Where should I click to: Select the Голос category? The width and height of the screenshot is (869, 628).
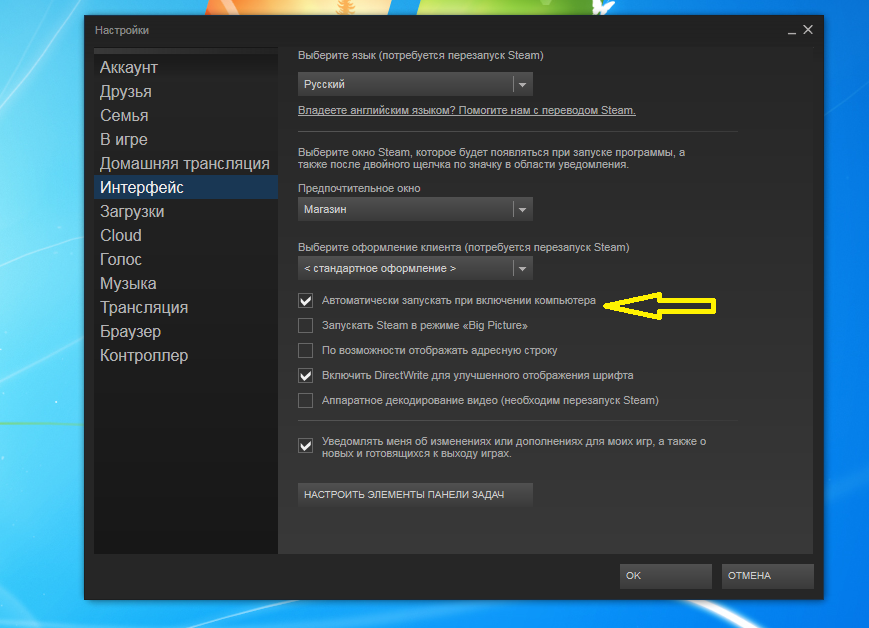point(186,259)
